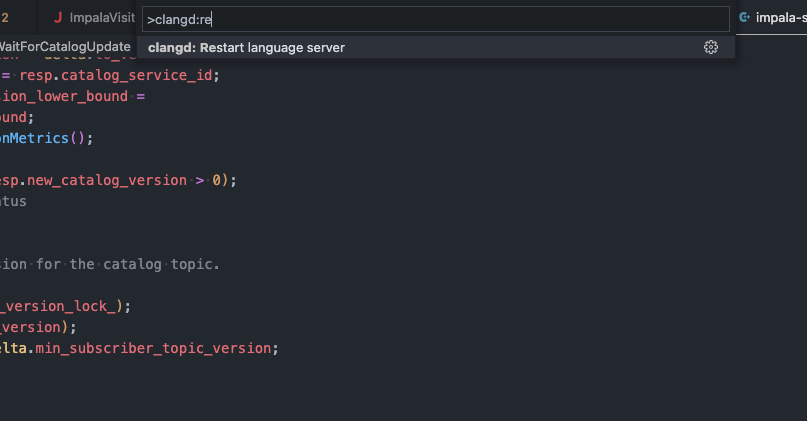Click the comment 'for the catalog topic.'

pyautogui.click(x=128, y=265)
